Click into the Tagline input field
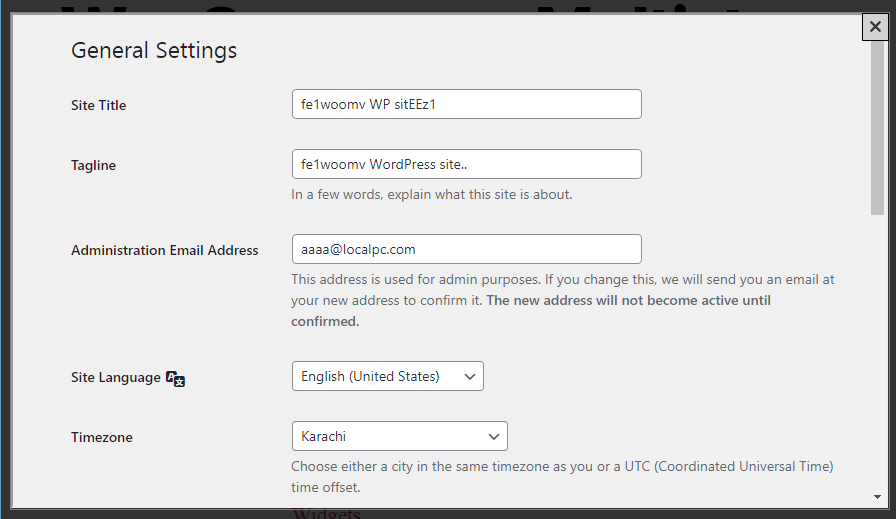The height and width of the screenshot is (519, 896). tap(466, 164)
